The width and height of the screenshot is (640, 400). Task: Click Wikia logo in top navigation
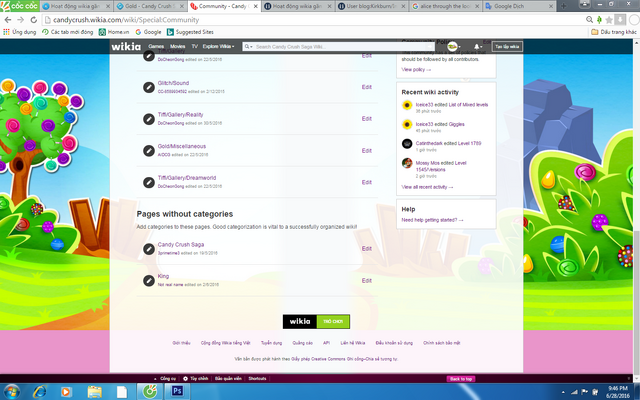pos(126,47)
